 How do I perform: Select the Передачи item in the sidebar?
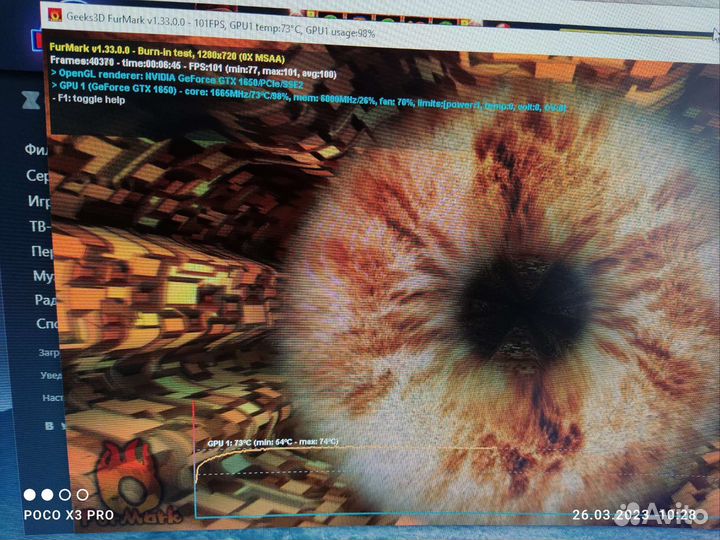point(40,251)
